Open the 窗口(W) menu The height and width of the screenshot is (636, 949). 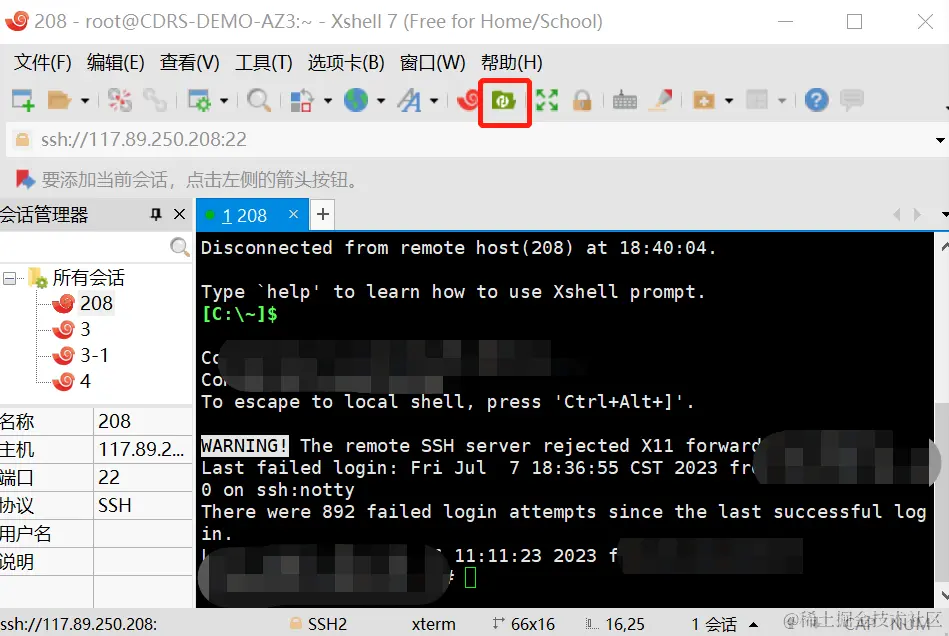point(433,62)
